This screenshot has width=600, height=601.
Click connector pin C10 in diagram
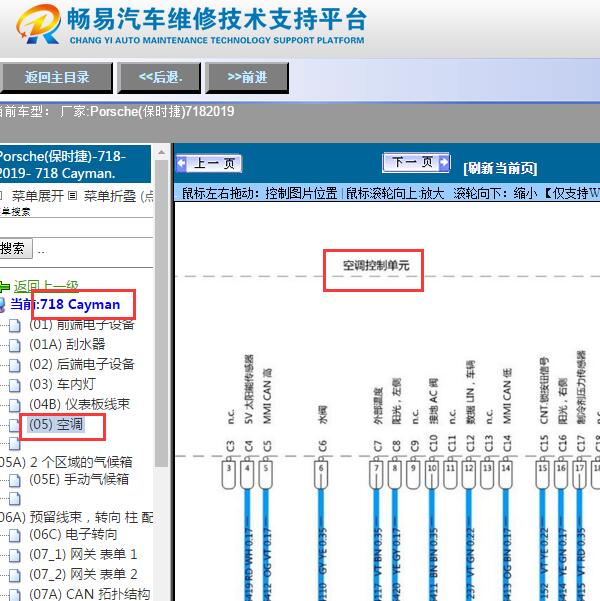[432, 475]
